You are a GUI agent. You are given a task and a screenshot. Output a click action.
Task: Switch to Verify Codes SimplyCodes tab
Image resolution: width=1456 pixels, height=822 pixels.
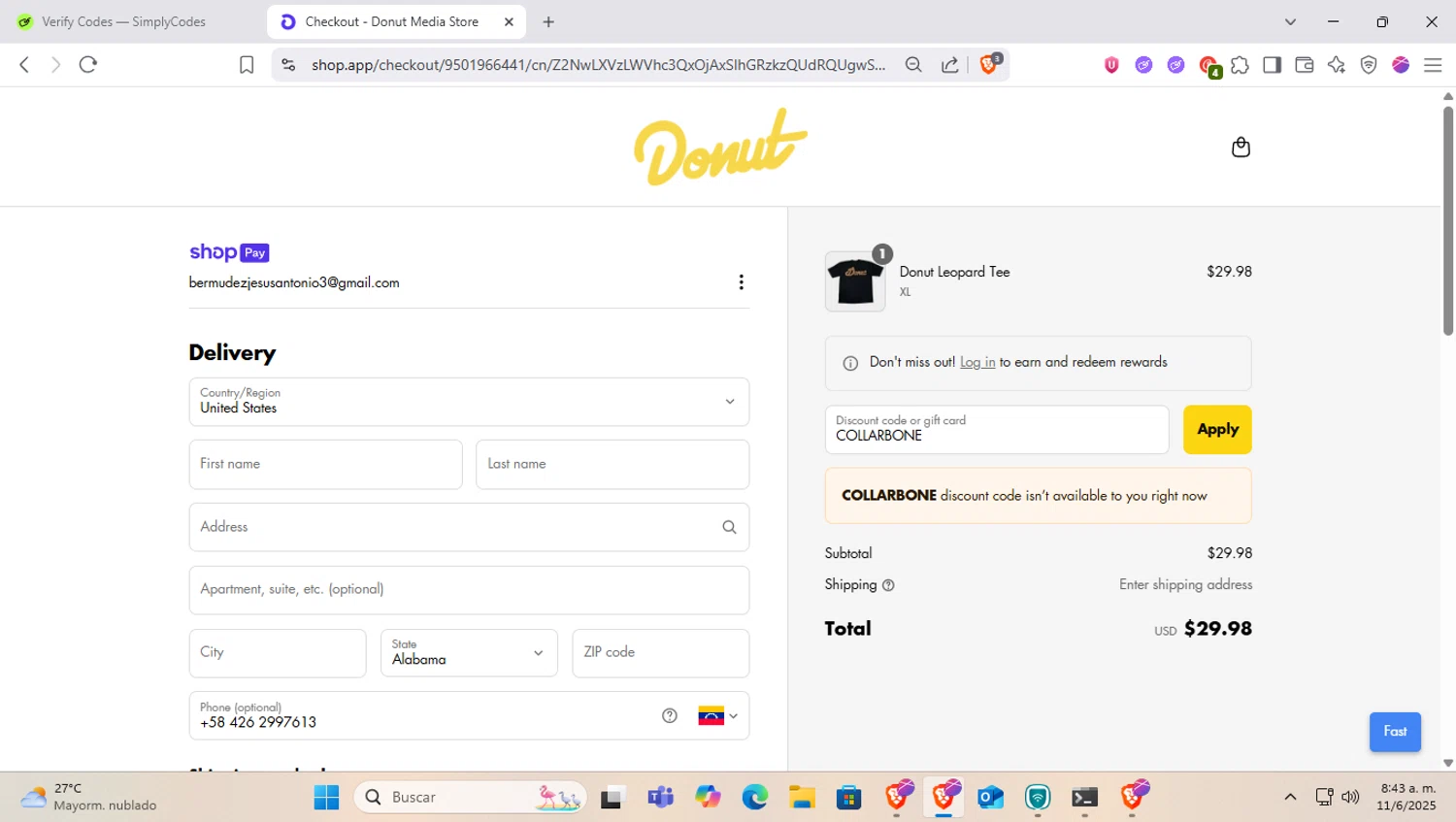click(123, 21)
